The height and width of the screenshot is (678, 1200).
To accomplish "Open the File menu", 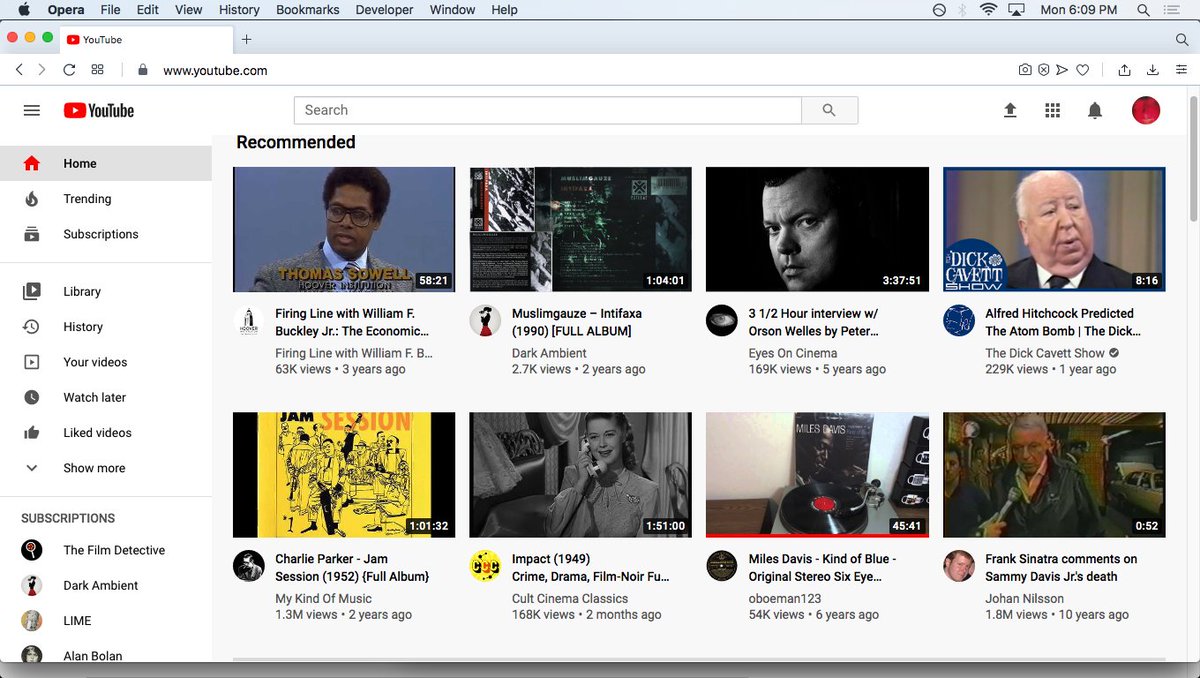I will click(110, 10).
